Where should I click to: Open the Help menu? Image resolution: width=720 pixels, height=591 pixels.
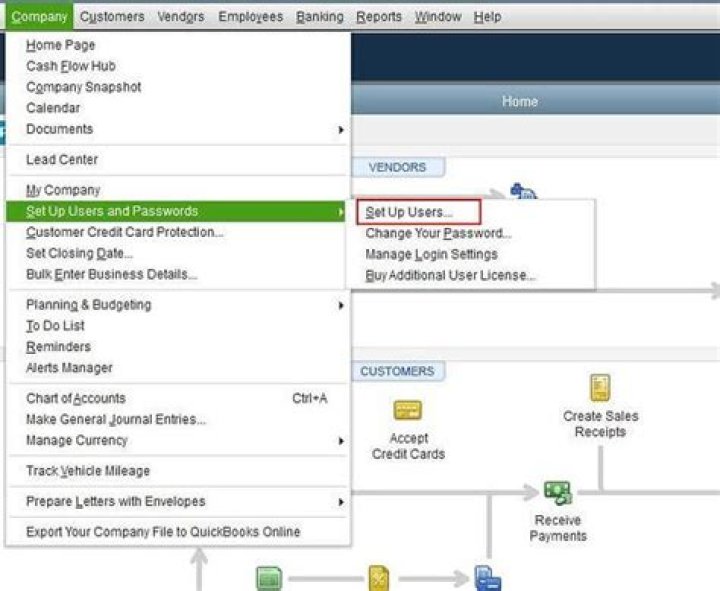click(487, 17)
